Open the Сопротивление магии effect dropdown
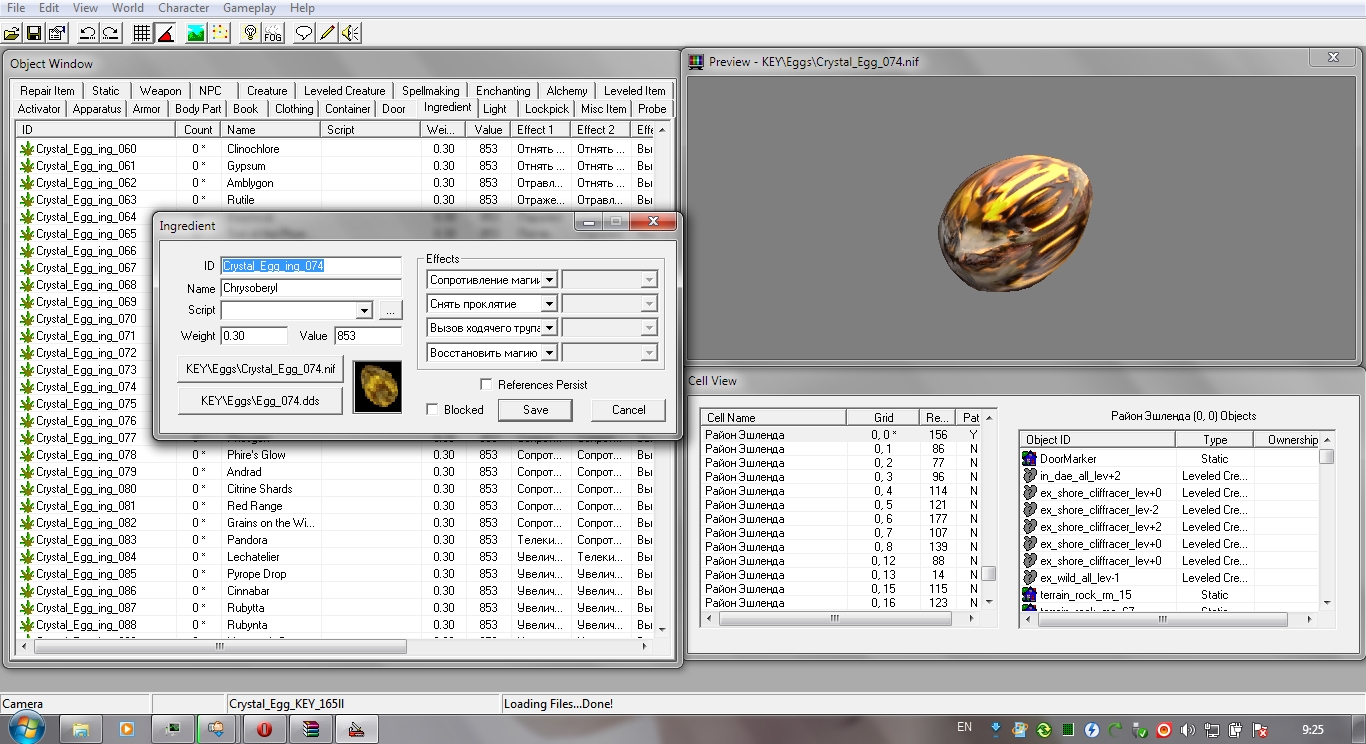This screenshot has width=1366, height=744. (x=549, y=280)
